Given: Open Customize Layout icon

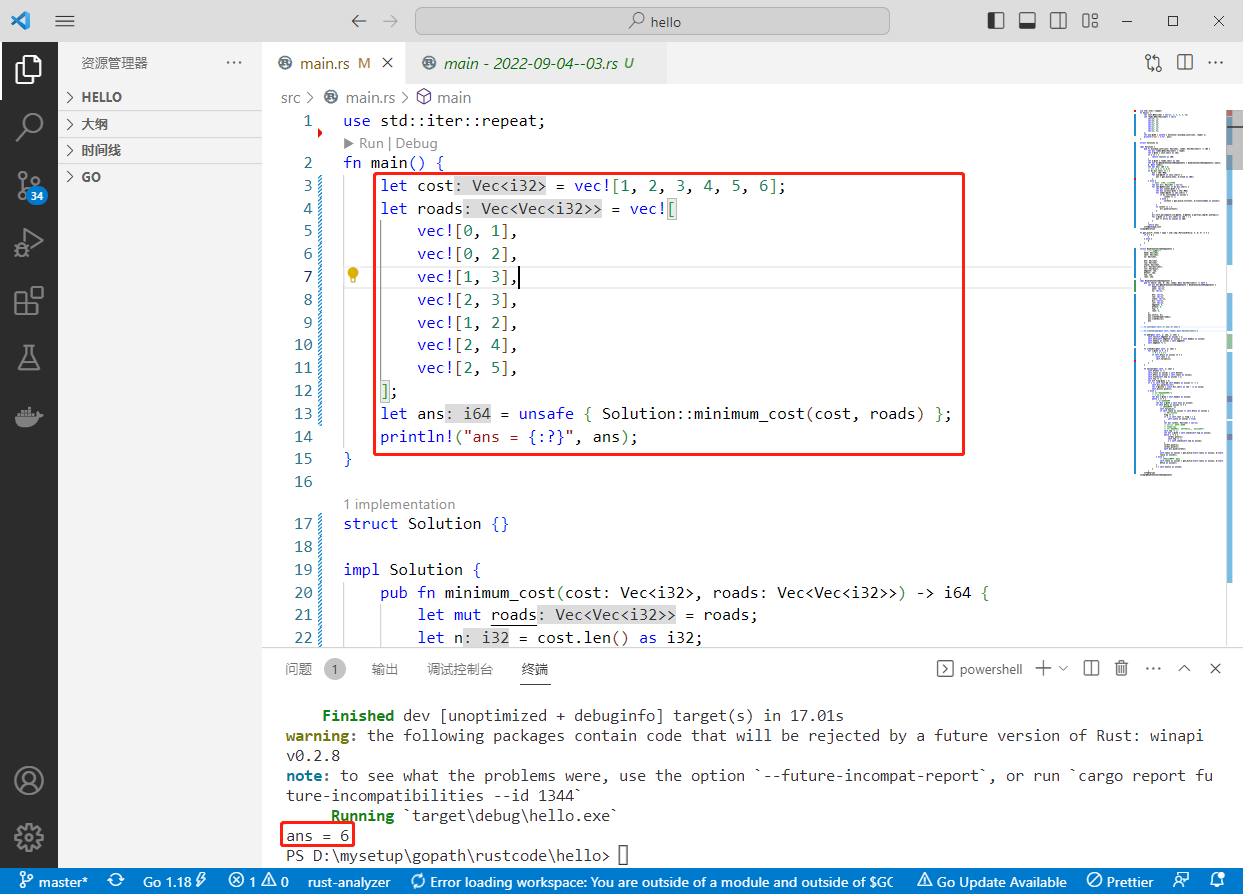Looking at the screenshot, I should click(1088, 21).
